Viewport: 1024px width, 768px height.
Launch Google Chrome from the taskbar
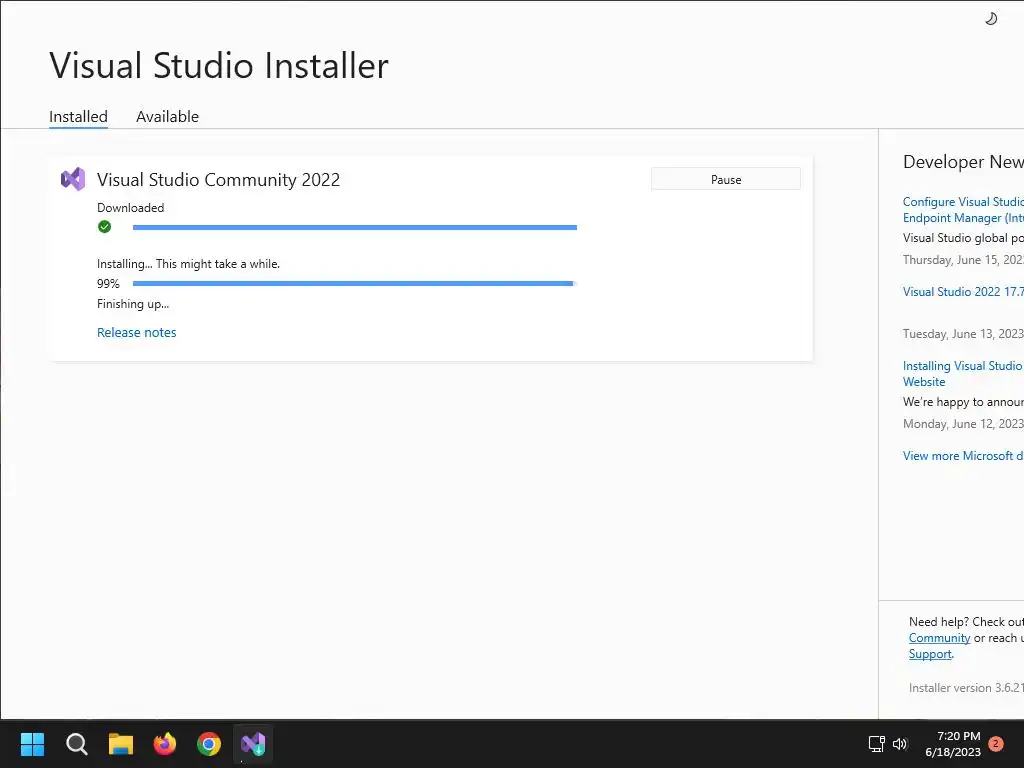tap(209, 744)
